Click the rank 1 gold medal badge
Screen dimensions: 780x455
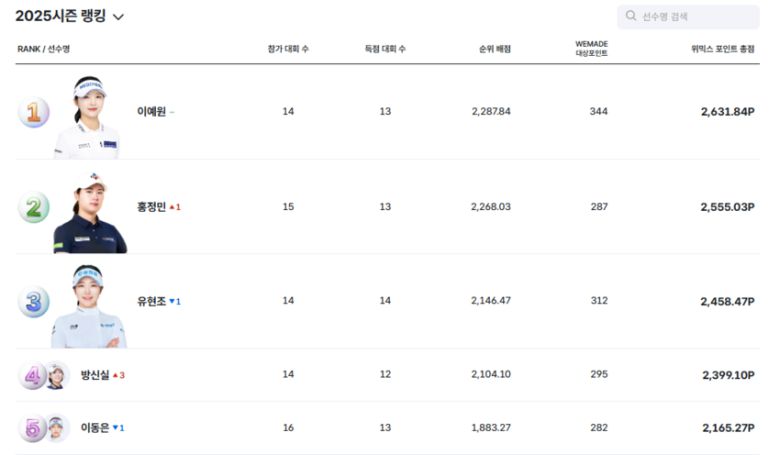pos(33,112)
